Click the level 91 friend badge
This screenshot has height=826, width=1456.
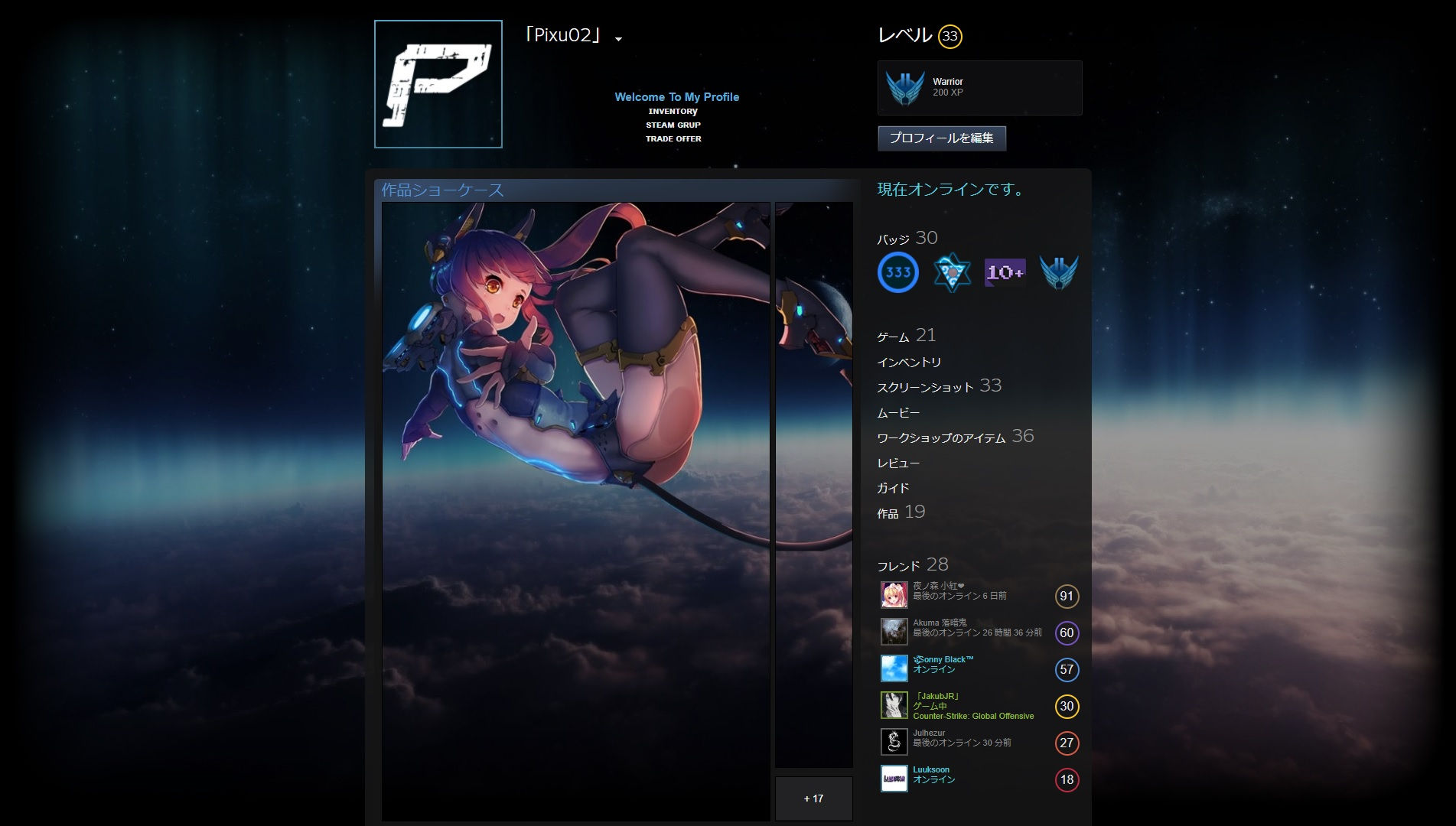point(1067,596)
